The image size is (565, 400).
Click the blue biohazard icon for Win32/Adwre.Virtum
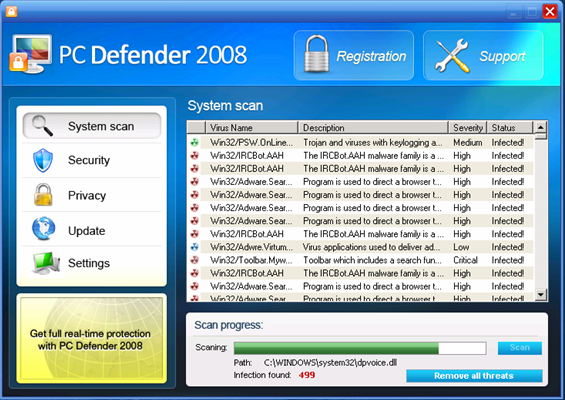(x=195, y=247)
